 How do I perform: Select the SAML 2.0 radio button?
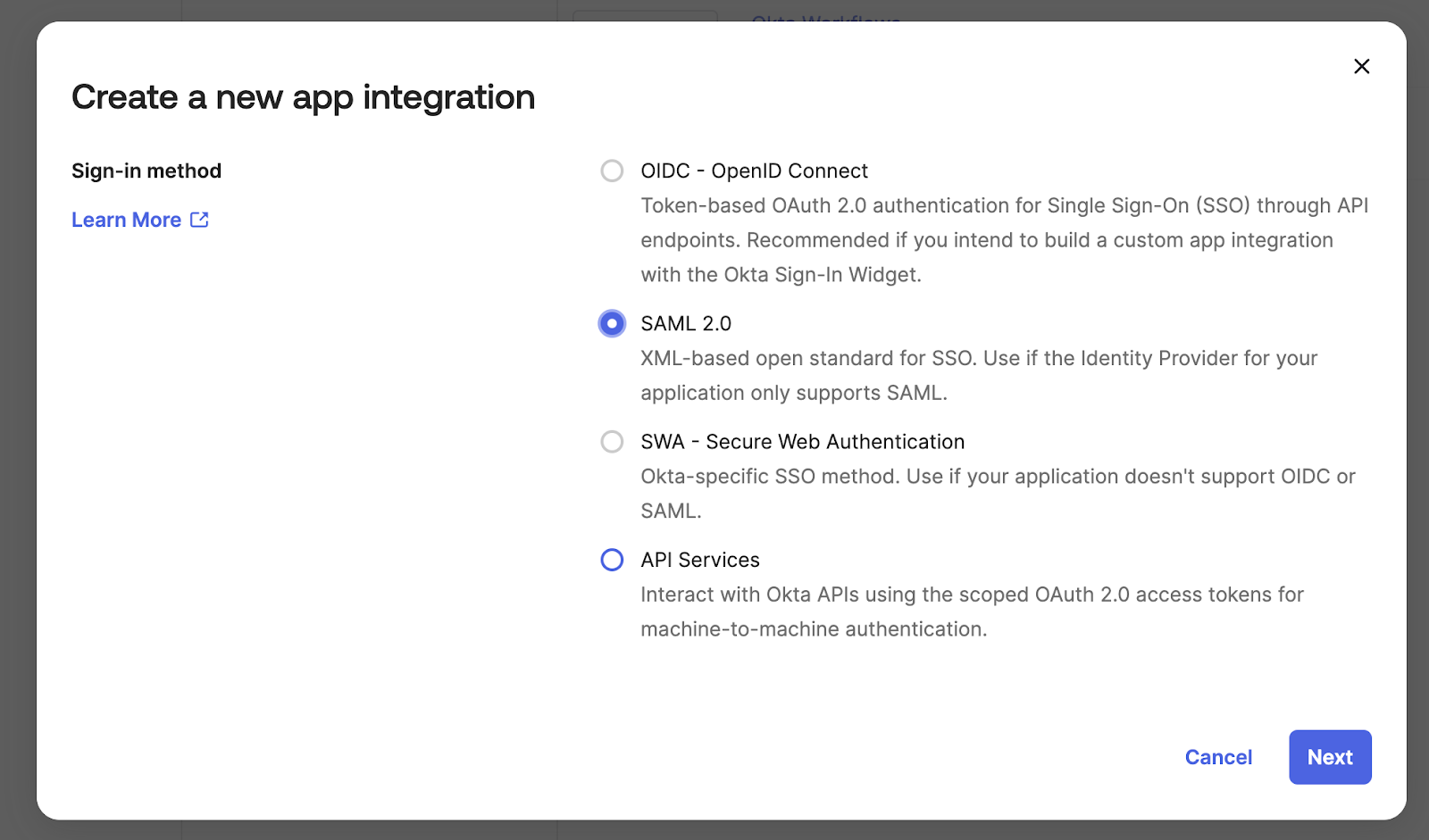tap(612, 323)
